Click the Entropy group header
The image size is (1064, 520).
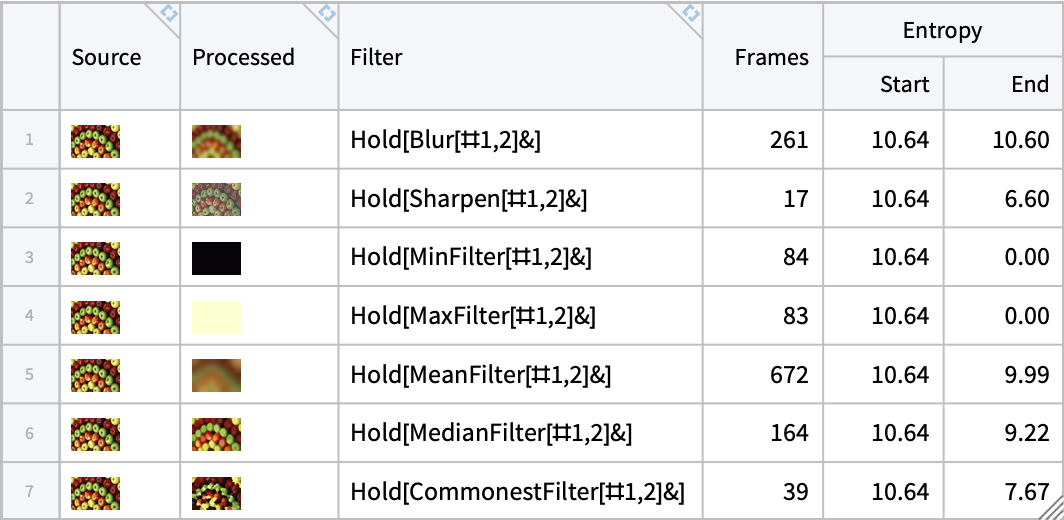pos(942,31)
